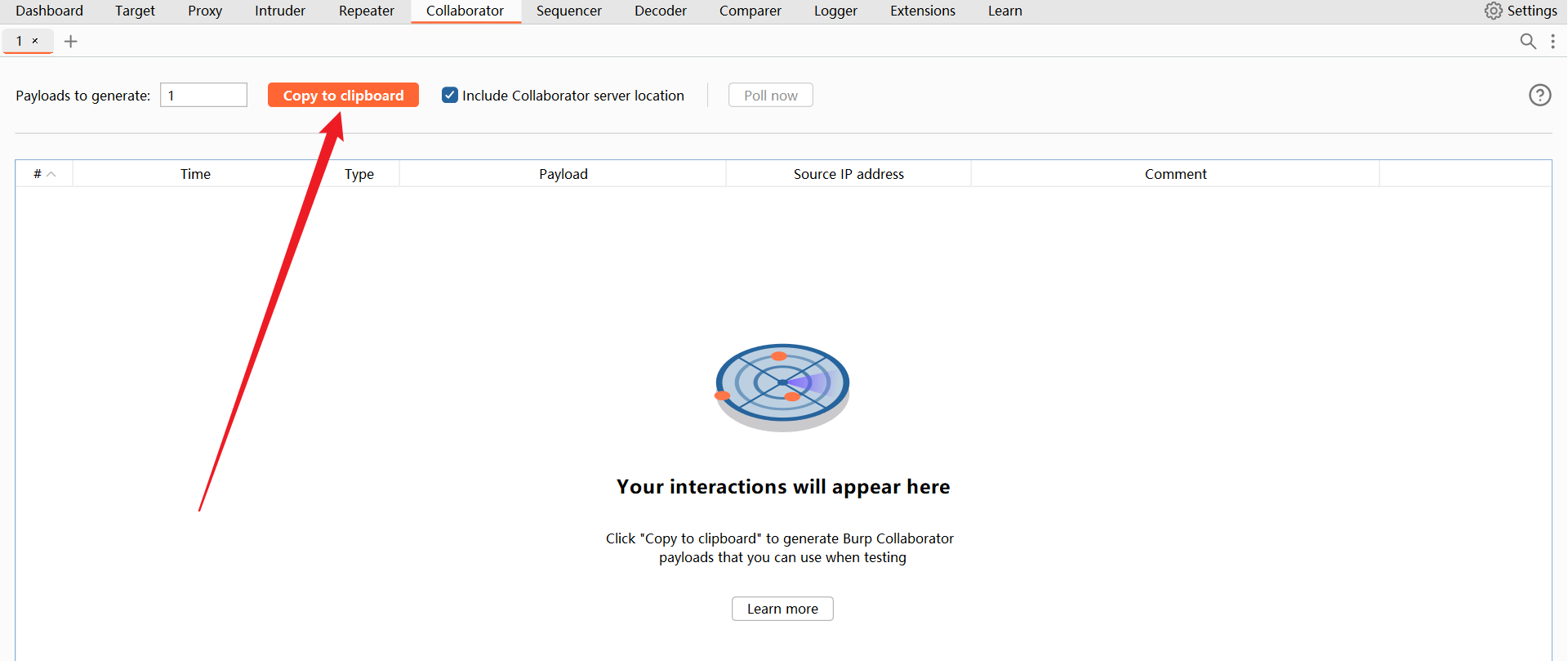This screenshot has height=661, width=1568.
Task: Open the Settings gear icon
Action: (1493, 11)
